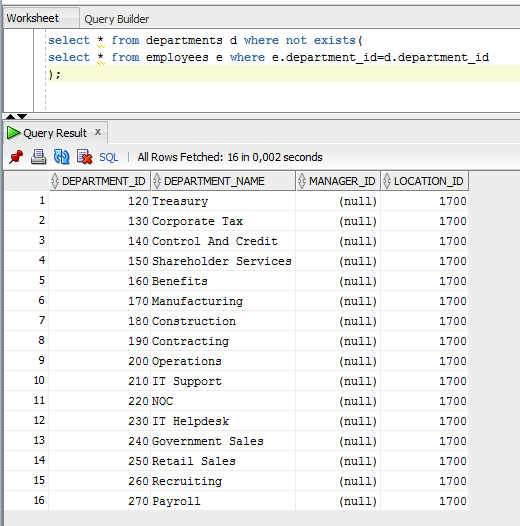Select 'Payroll' cell
Image resolution: width=520 pixels, height=526 pixels.
pyautogui.click(x=223, y=501)
